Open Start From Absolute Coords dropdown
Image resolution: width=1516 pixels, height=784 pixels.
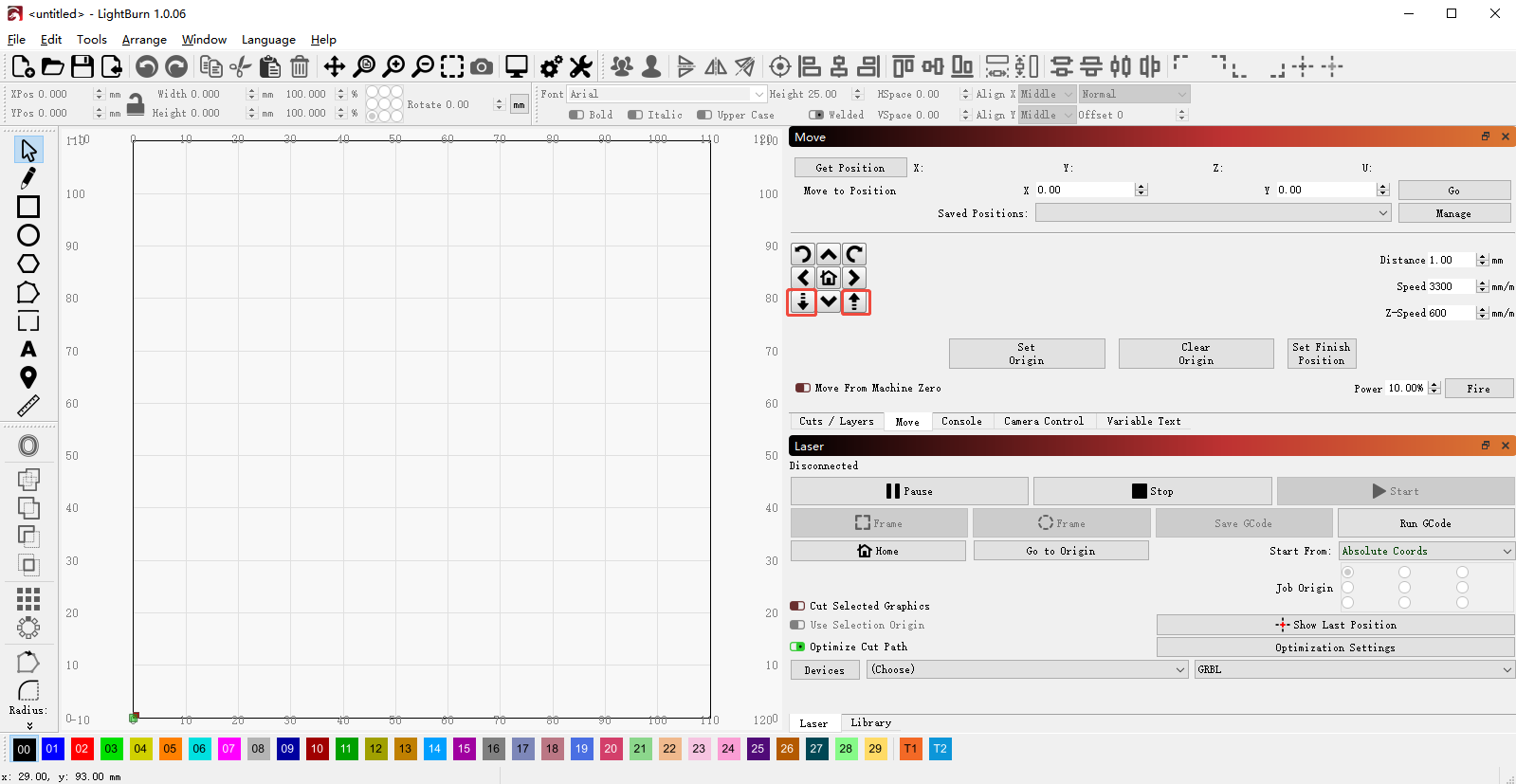coord(1426,551)
